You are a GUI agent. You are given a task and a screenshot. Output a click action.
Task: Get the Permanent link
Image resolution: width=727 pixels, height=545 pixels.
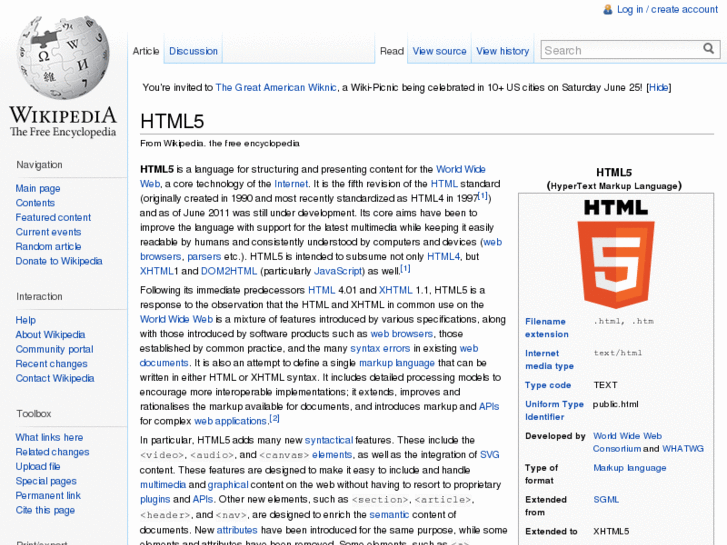tap(48, 495)
